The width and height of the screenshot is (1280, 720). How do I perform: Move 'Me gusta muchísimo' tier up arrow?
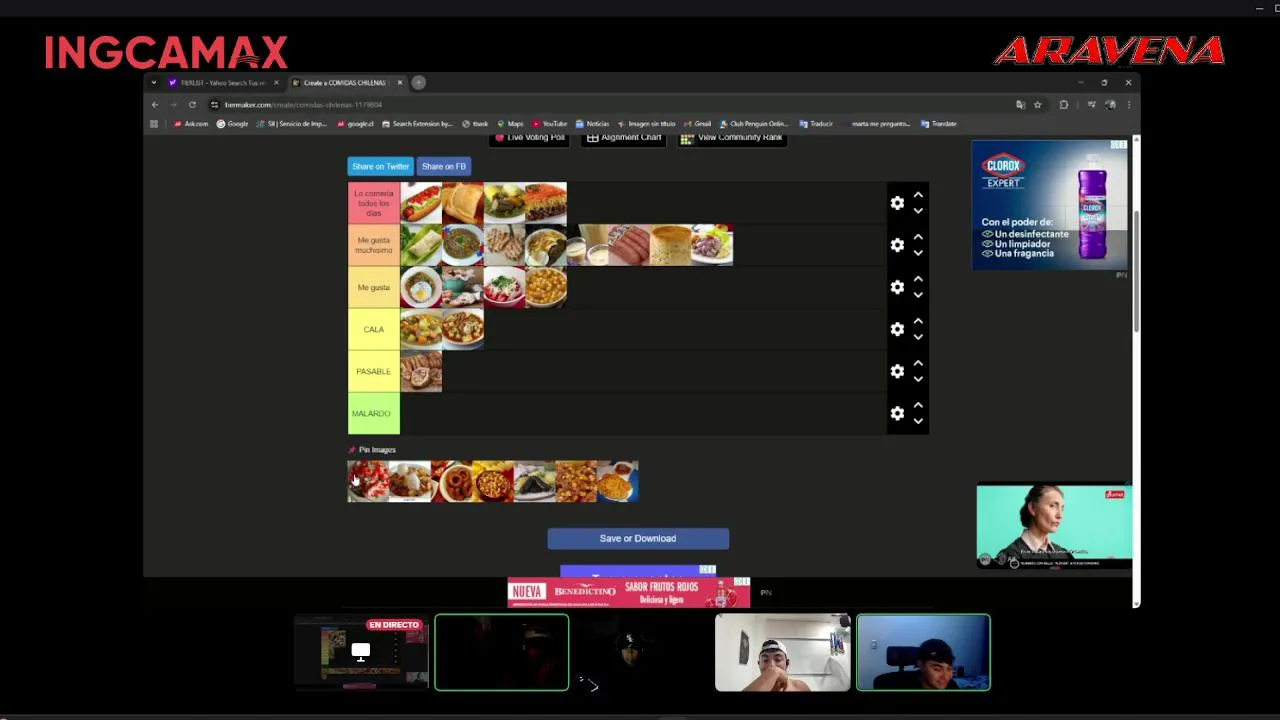point(918,237)
